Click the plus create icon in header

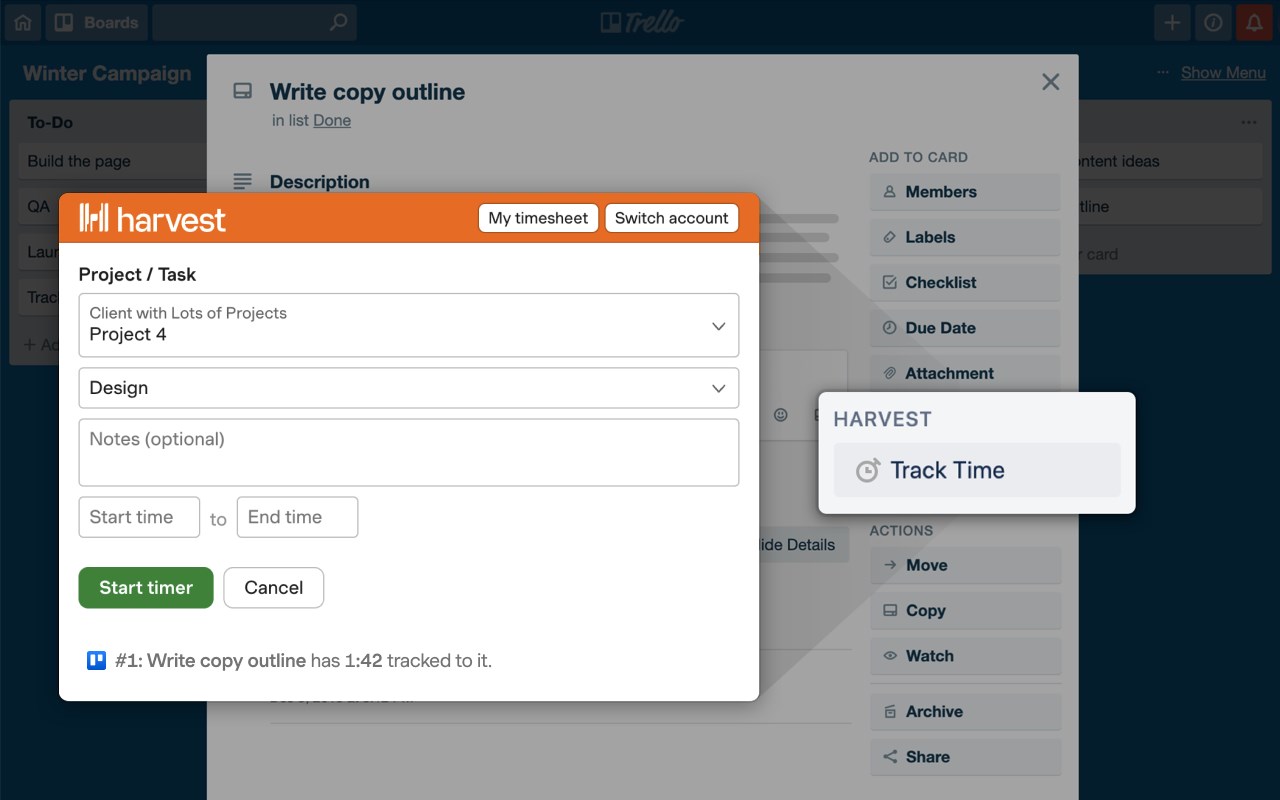pyautogui.click(x=1172, y=22)
